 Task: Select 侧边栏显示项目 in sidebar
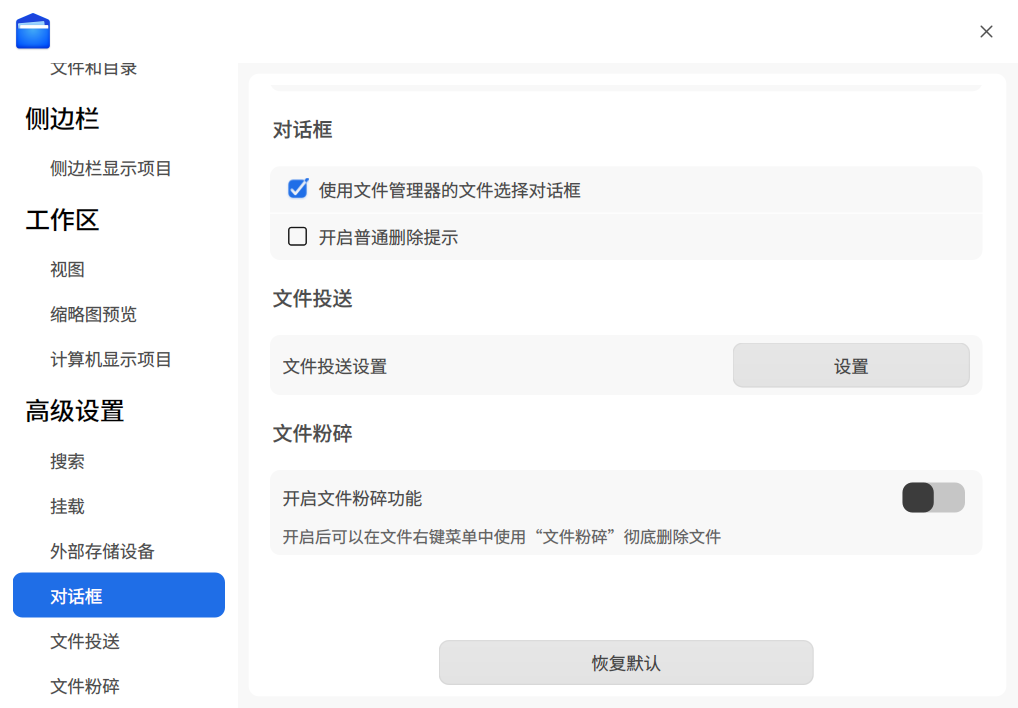tap(111, 169)
